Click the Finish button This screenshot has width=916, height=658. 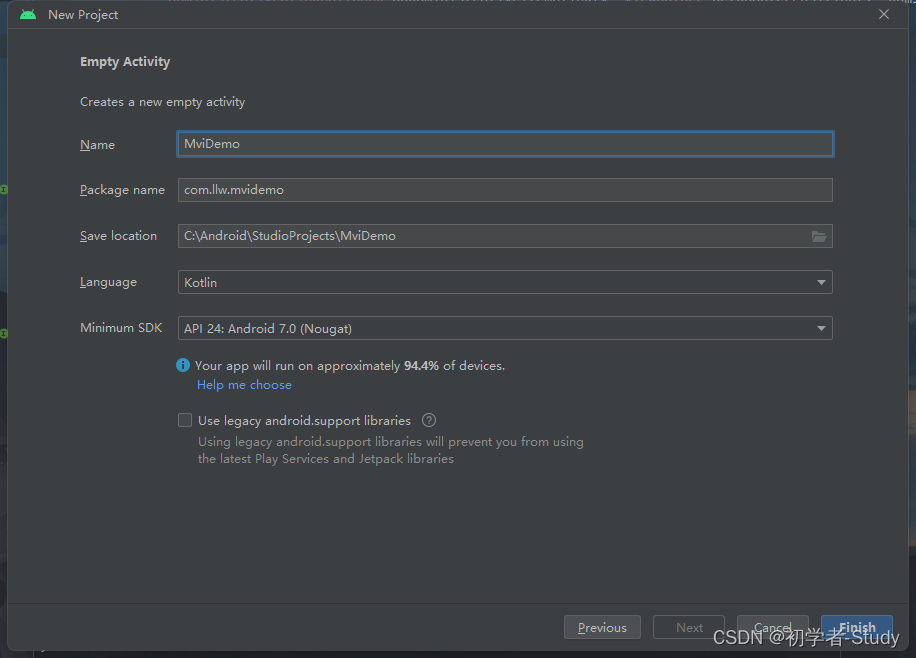pos(857,628)
